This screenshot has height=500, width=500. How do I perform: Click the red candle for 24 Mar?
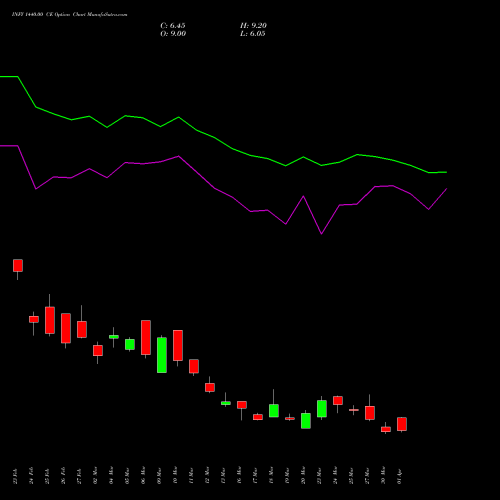[338, 400]
